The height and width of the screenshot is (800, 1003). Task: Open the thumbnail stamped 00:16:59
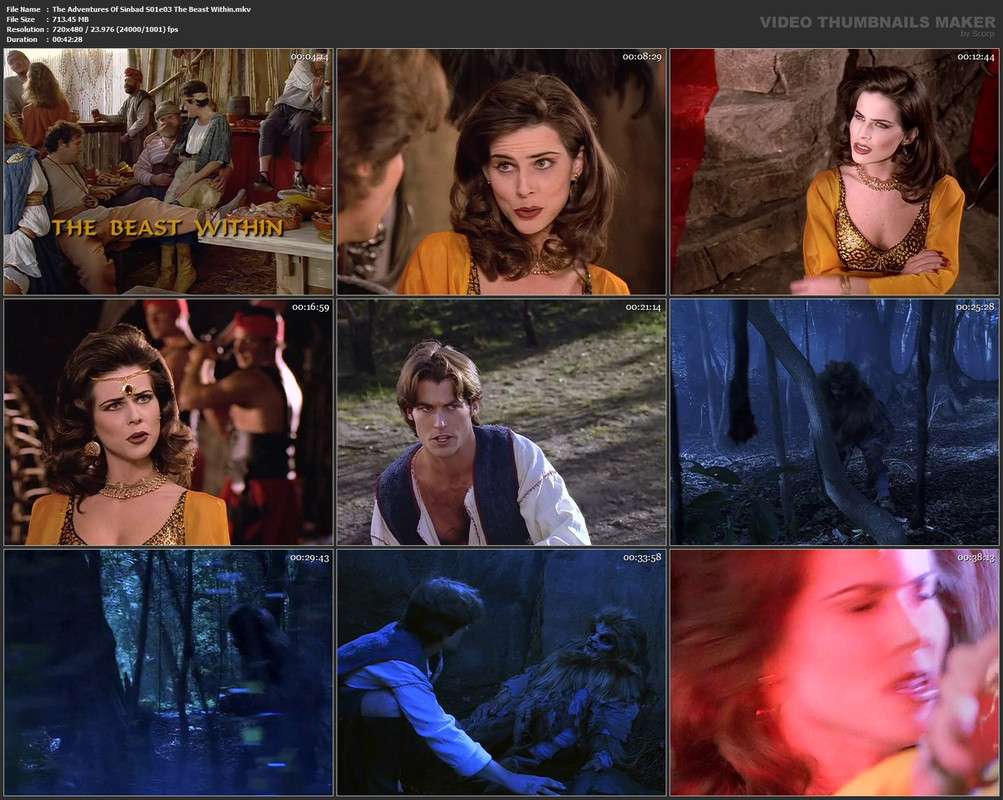(168, 422)
